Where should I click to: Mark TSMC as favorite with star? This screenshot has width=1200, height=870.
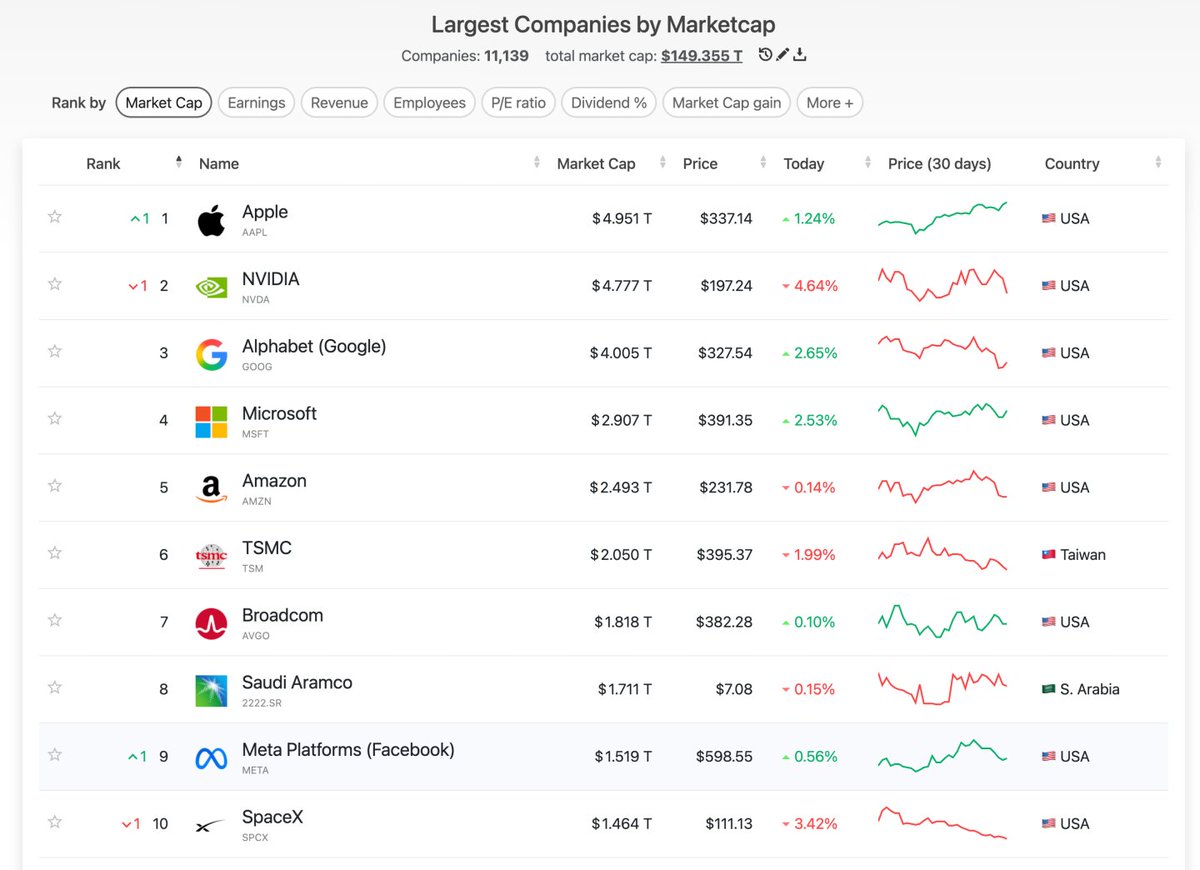[55, 553]
